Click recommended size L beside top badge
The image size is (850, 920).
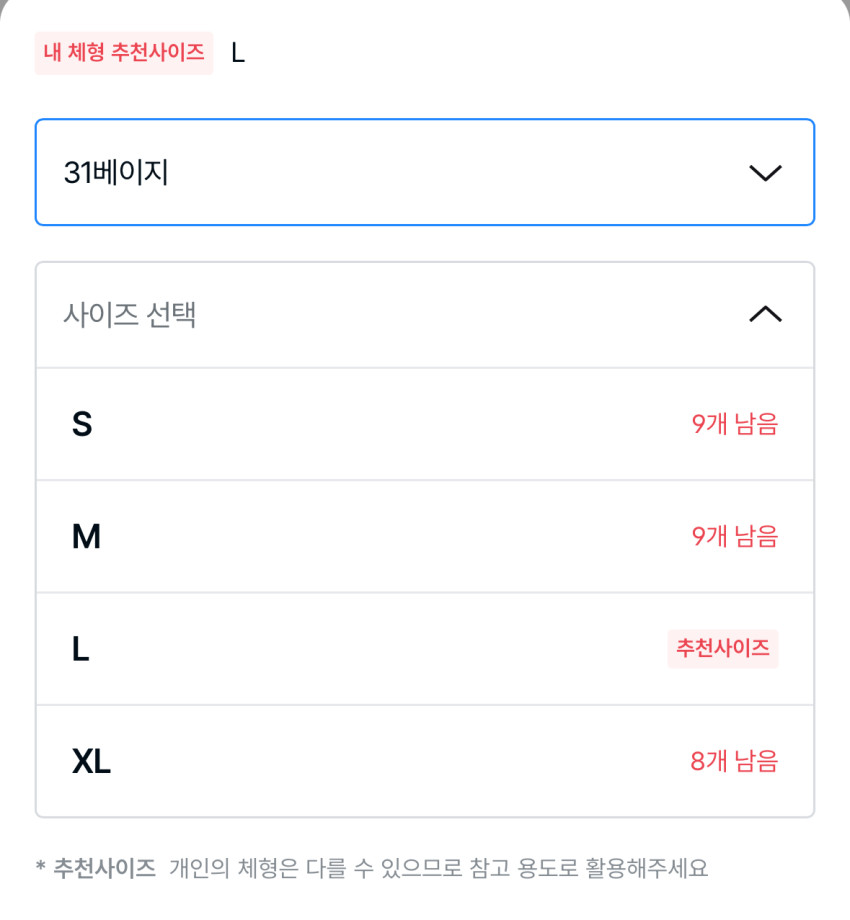click(238, 53)
